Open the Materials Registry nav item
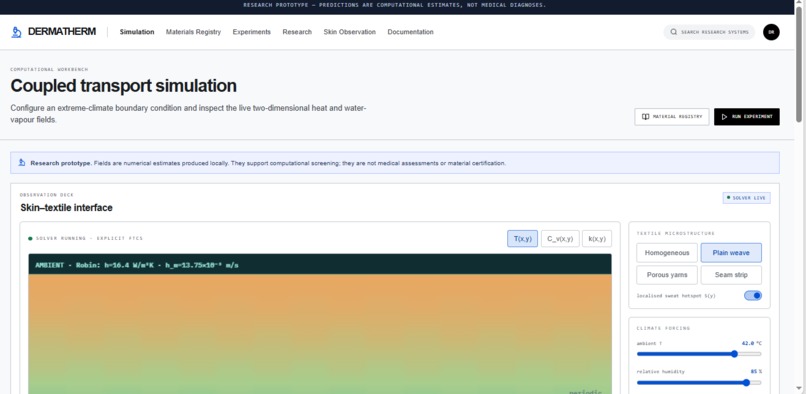806x394 pixels. (x=193, y=32)
